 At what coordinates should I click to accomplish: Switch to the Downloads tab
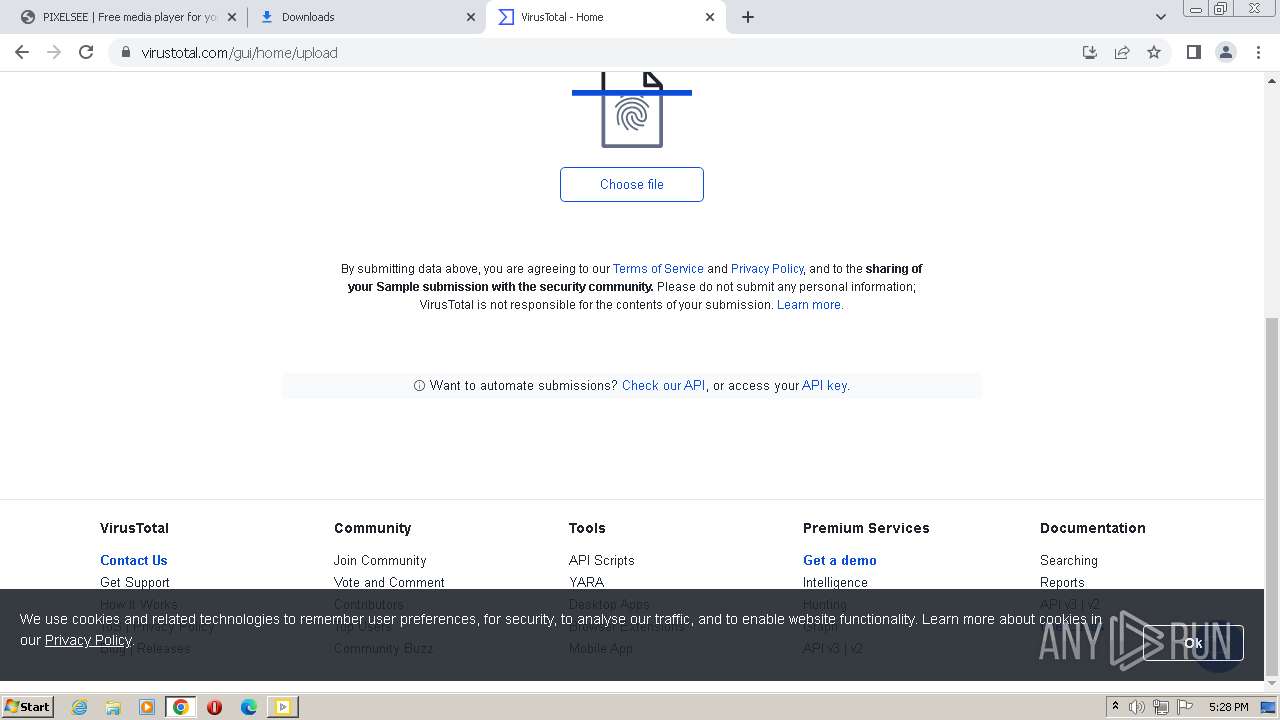(367, 17)
